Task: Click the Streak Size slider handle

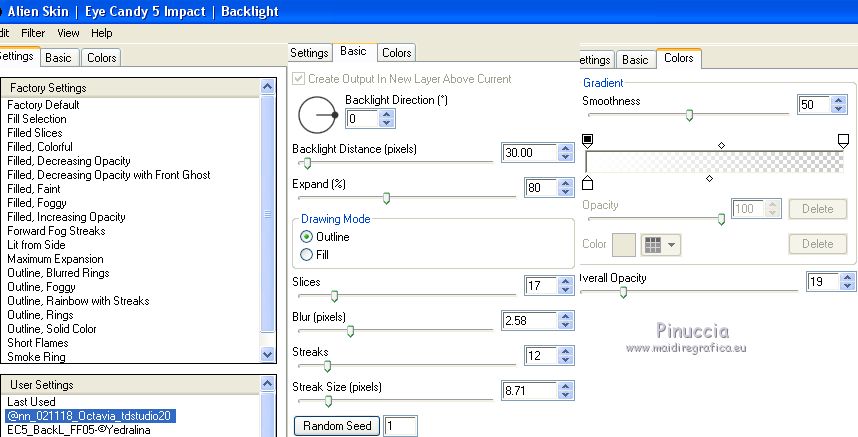Action: point(328,401)
